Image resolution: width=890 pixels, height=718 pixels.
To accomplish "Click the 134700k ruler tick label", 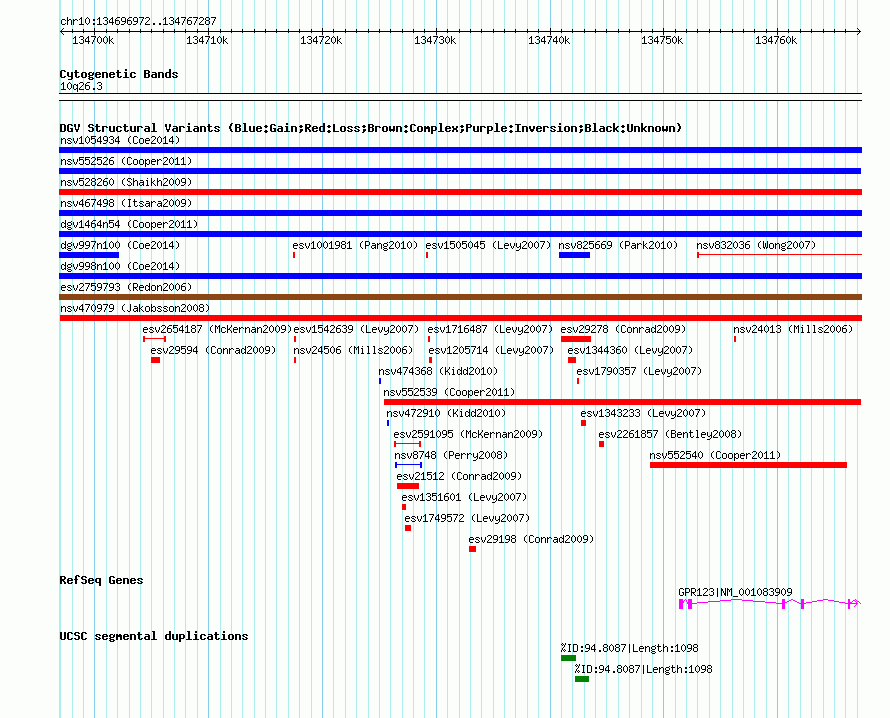I will [x=93, y=40].
